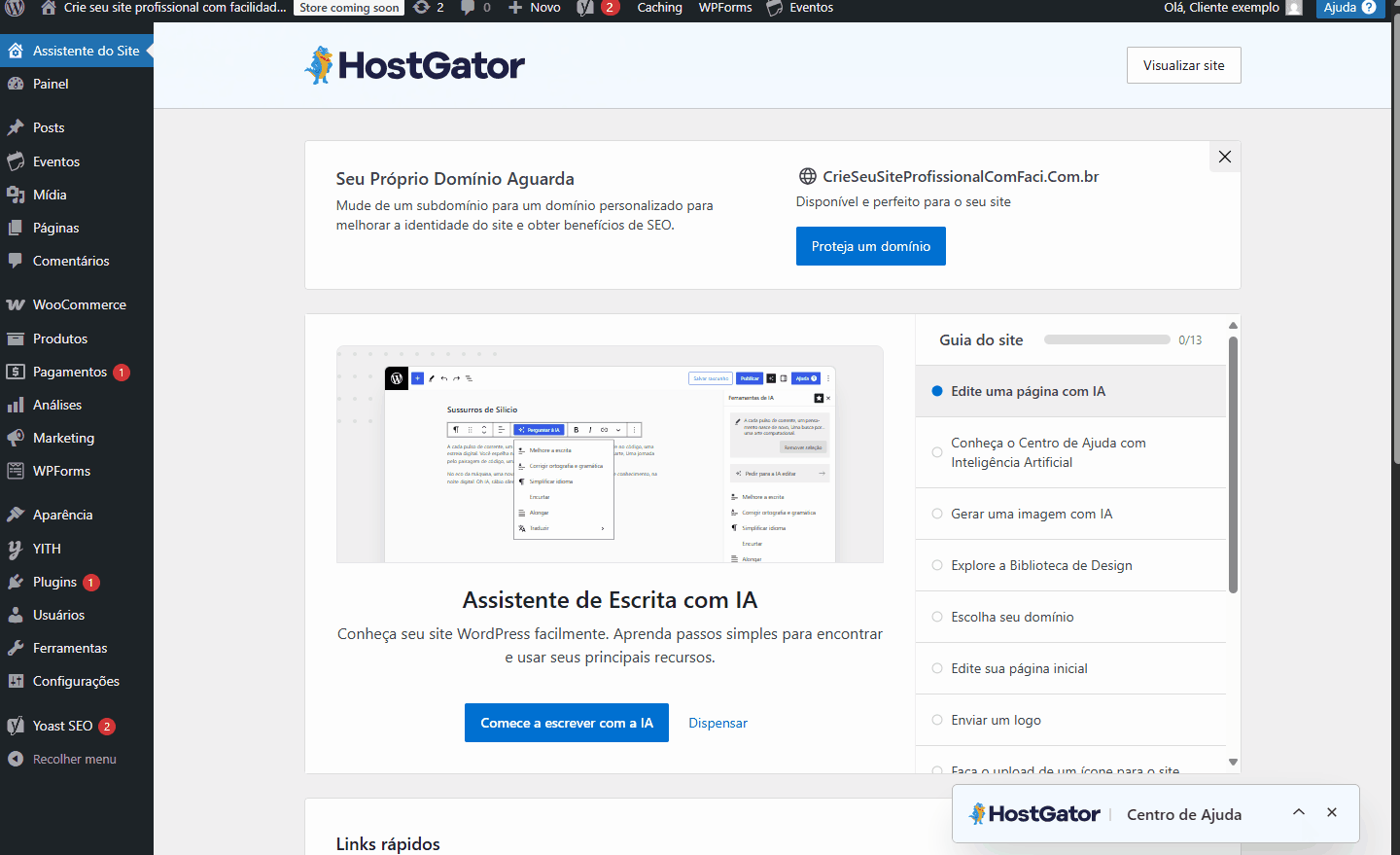Open Caching in the admin bar
The image size is (1400, 855).
(659, 8)
